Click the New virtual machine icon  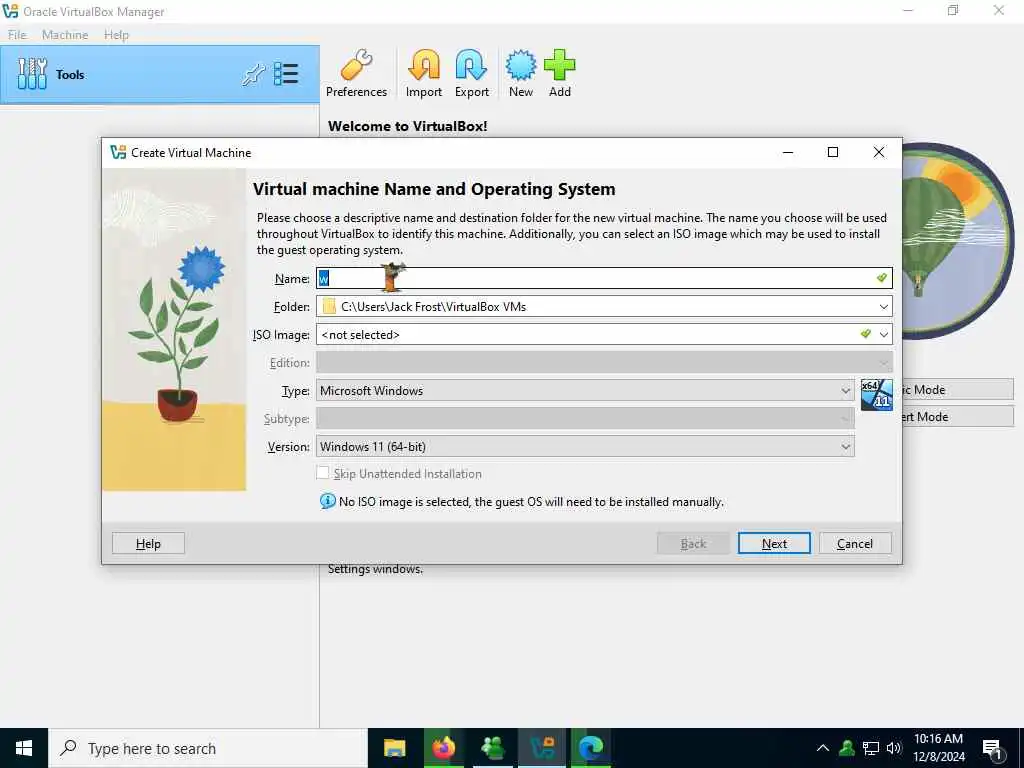tap(520, 73)
